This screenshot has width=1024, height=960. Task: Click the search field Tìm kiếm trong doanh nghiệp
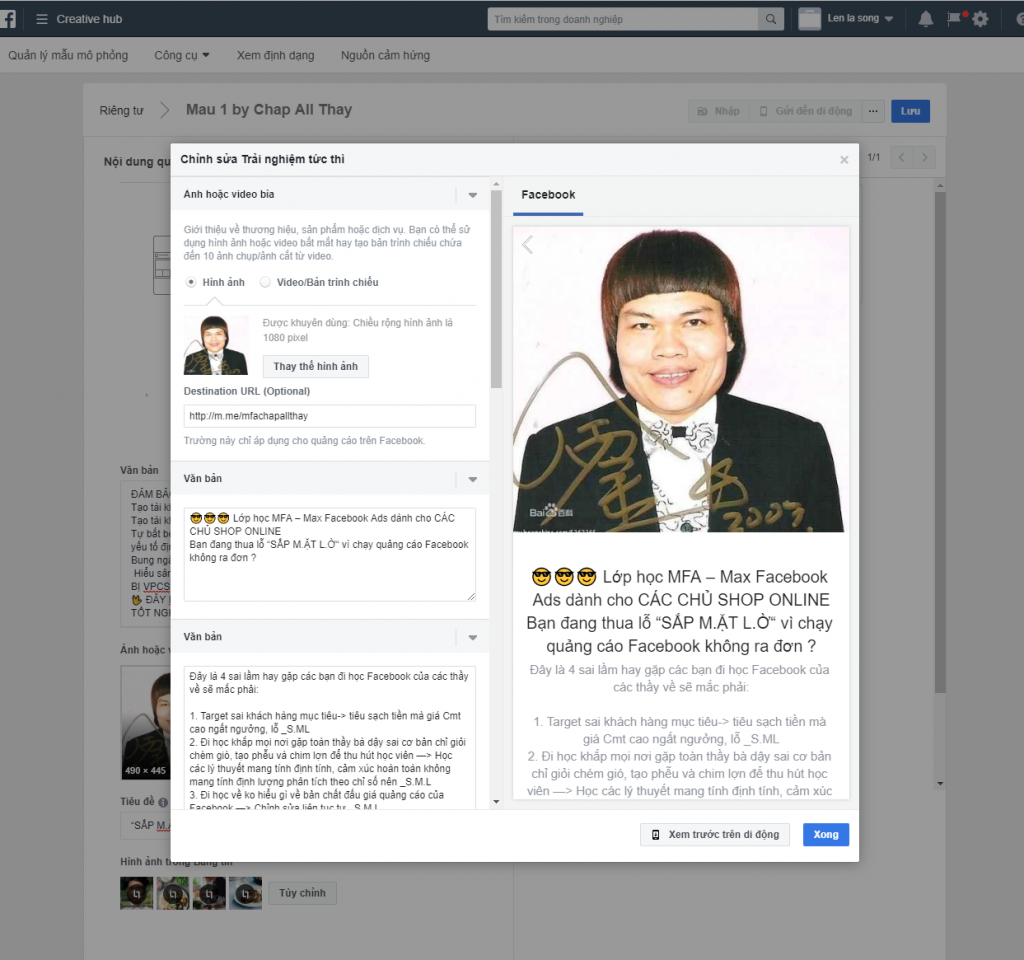point(624,19)
